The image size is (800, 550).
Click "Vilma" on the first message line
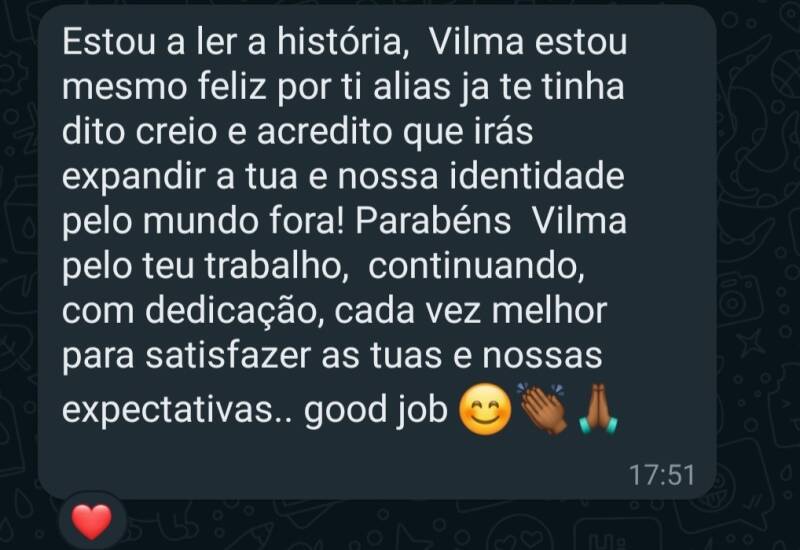point(477,42)
